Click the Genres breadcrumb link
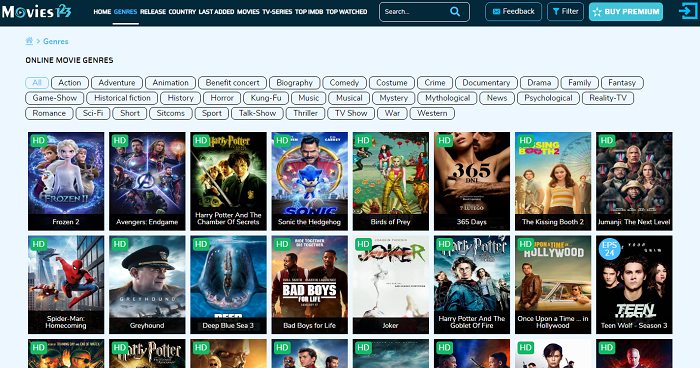Image resolution: width=700 pixels, height=368 pixels. (x=56, y=41)
